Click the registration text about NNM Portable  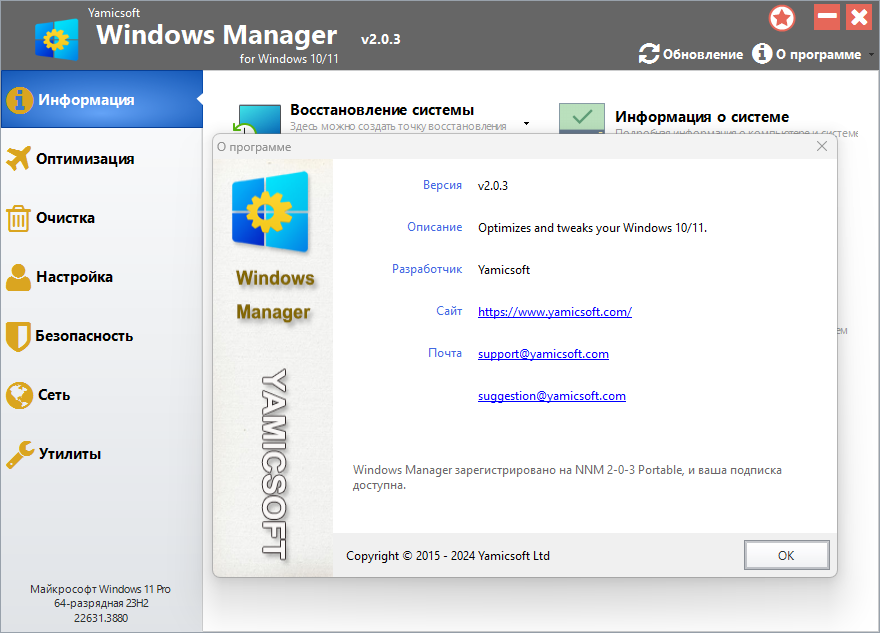(x=567, y=478)
